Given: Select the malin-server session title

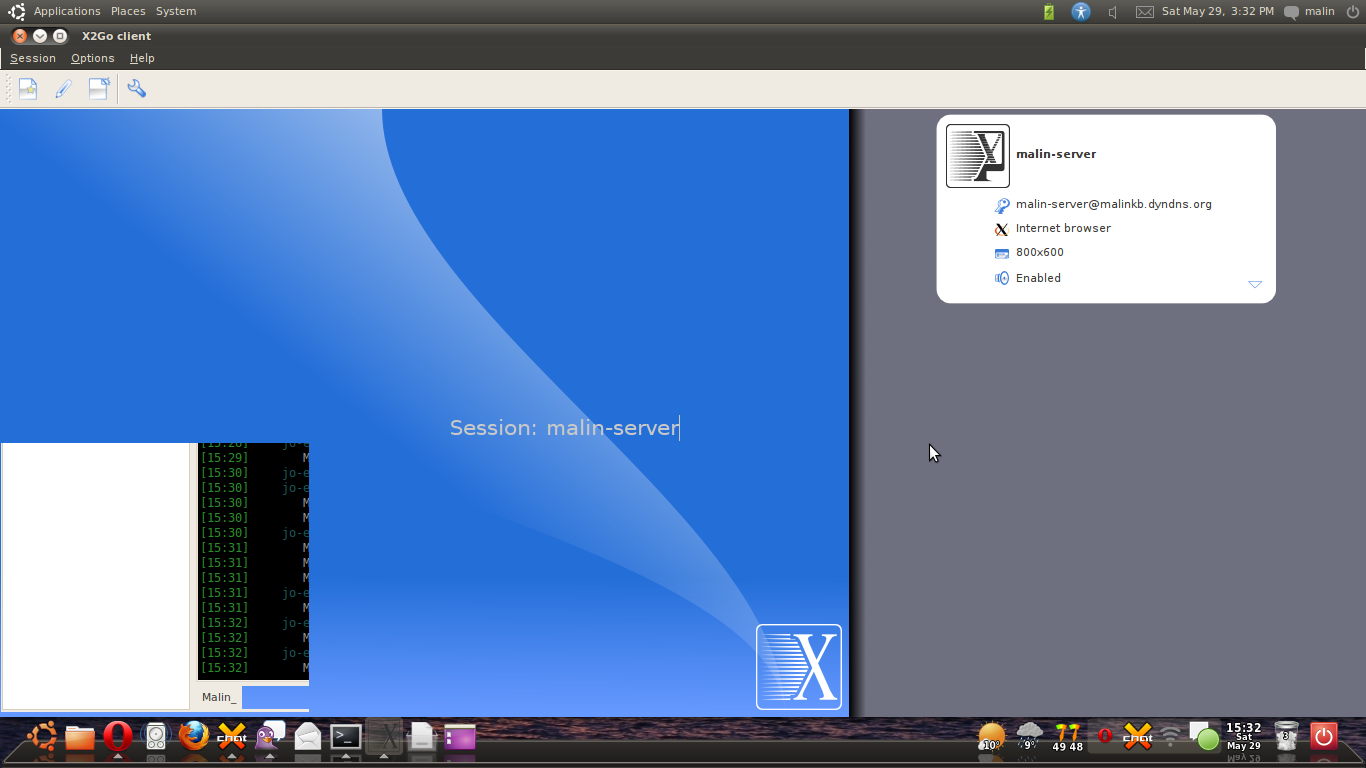Looking at the screenshot, I should click(1055, 154).
